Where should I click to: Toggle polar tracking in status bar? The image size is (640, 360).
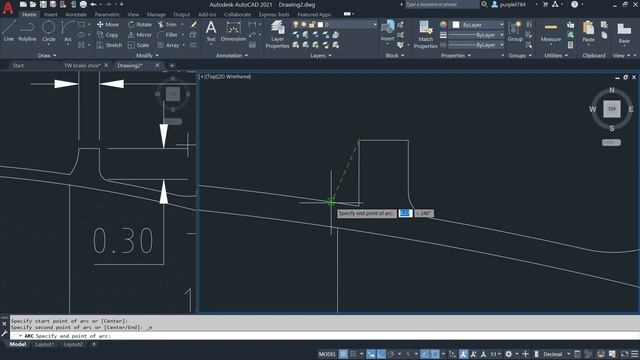click(x=391, y=354)
